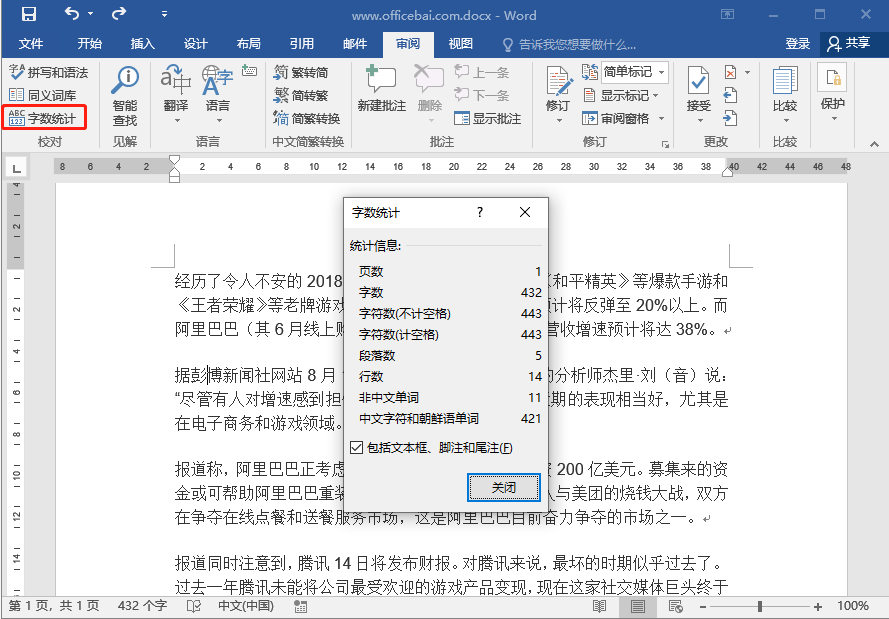
Task: Convert text with 繁转简
Action: pos(301,73)
